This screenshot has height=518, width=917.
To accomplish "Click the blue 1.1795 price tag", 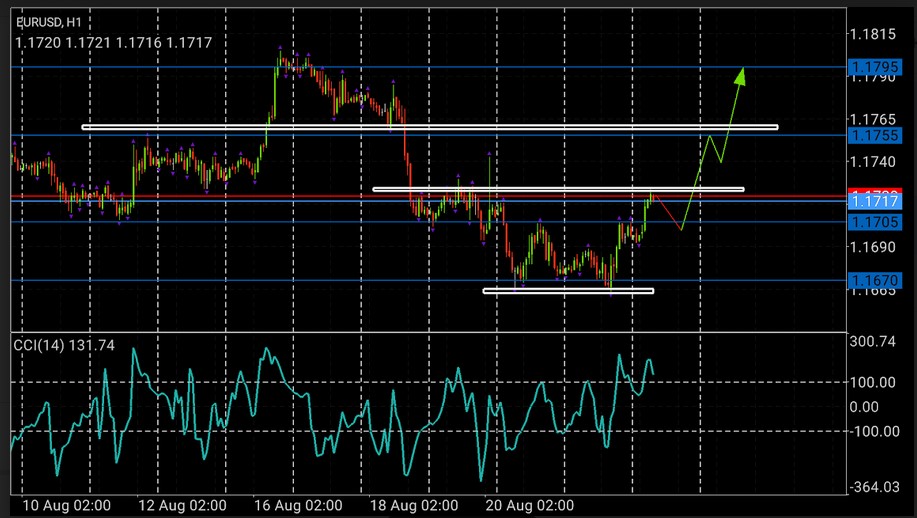I will (x=871, y=67).
